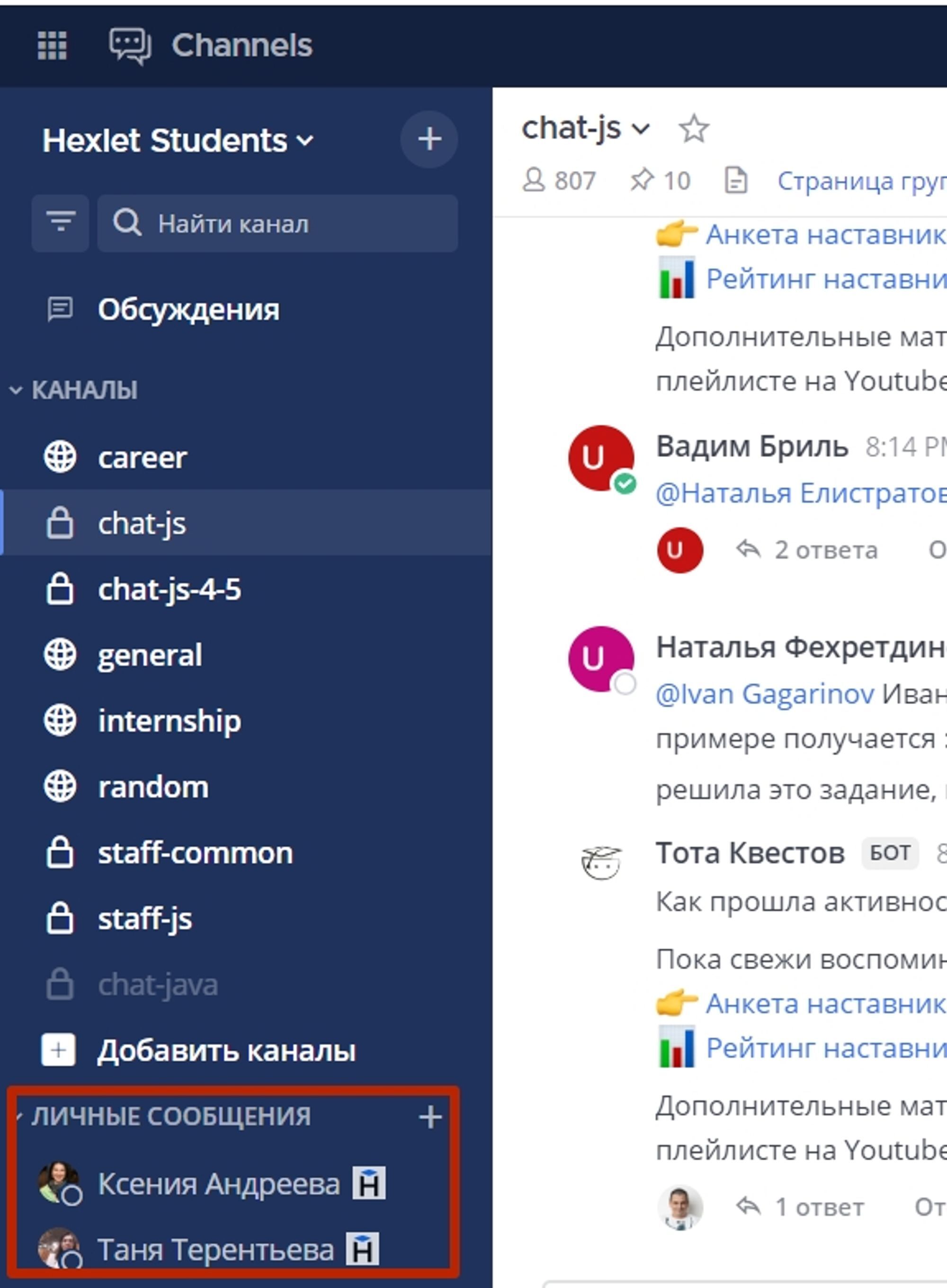Select the chat-js channel in the sidebar

[x=246, y=523]
